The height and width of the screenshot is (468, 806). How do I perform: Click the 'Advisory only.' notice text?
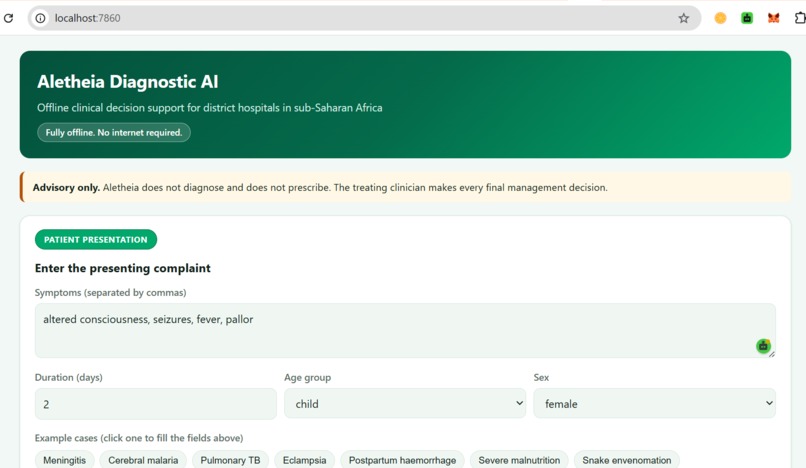(x=66, y=188)
